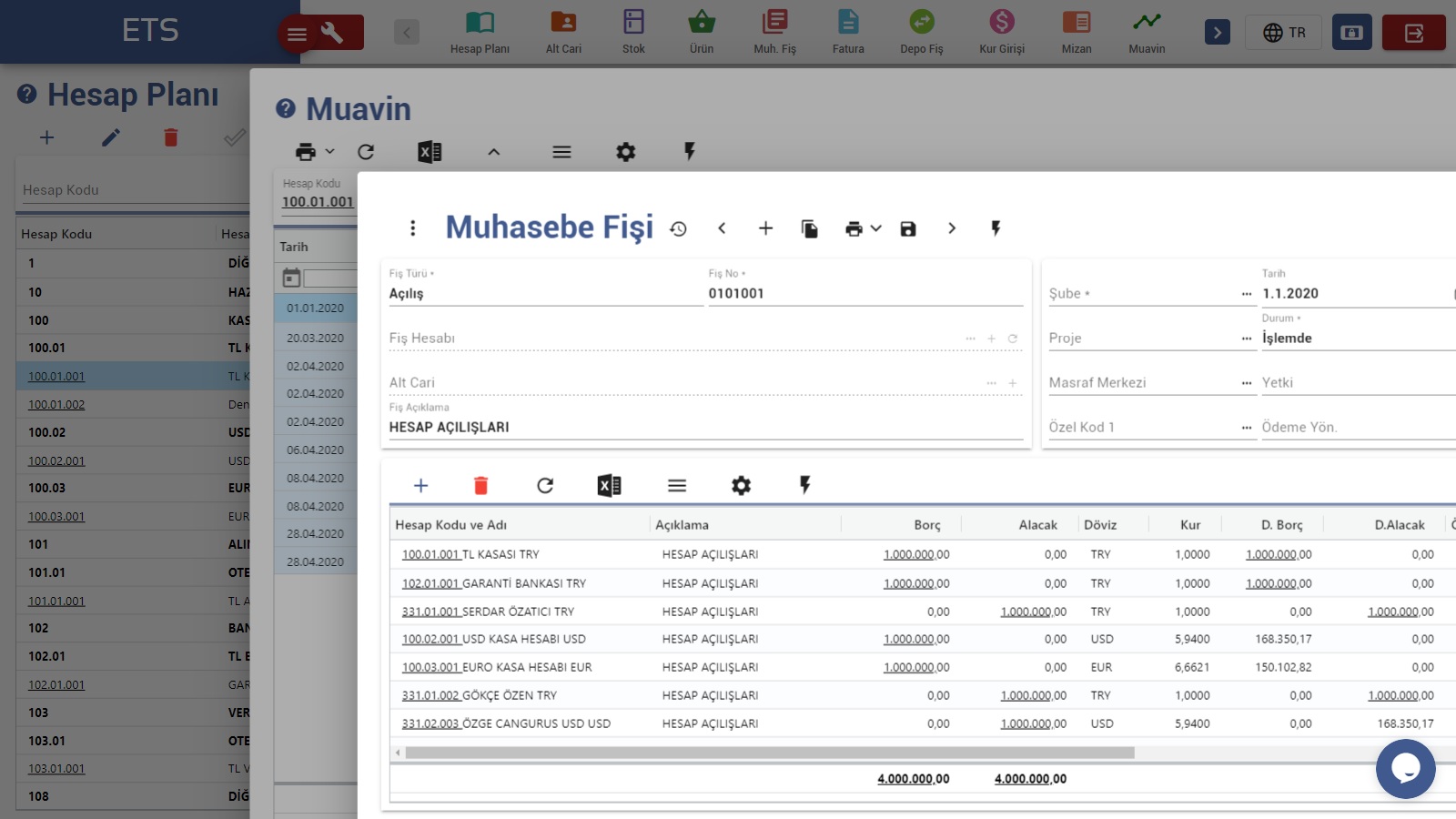This screenshot has width=1456, height=819.
Task: Open the TR language selector
Action: coord(1284,33)
